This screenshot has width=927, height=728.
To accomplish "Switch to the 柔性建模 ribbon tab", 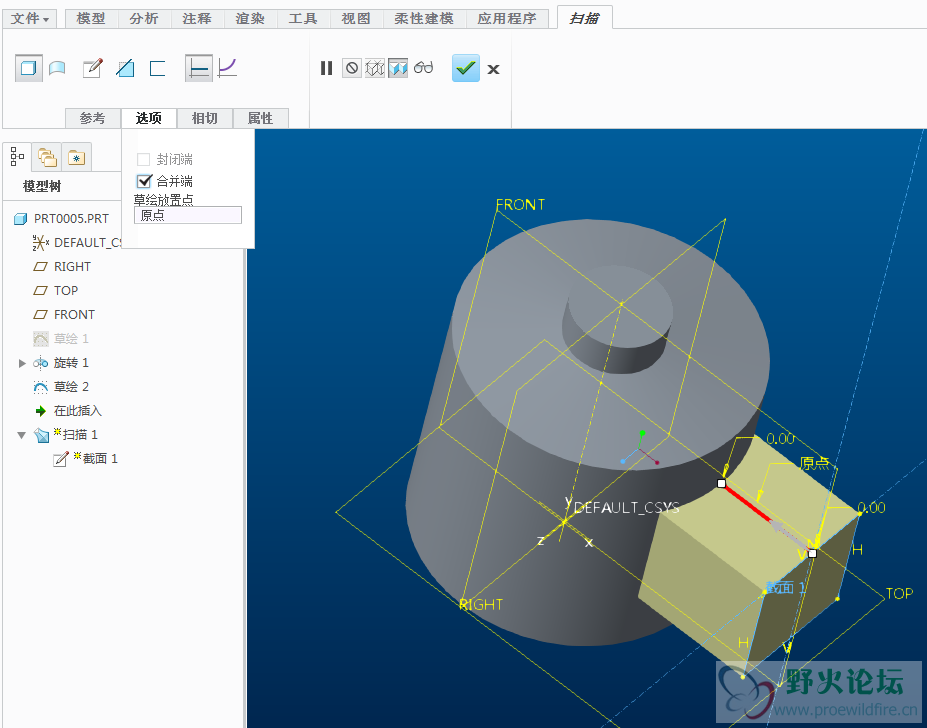I will pyautogui.click(x=424, y=19).
